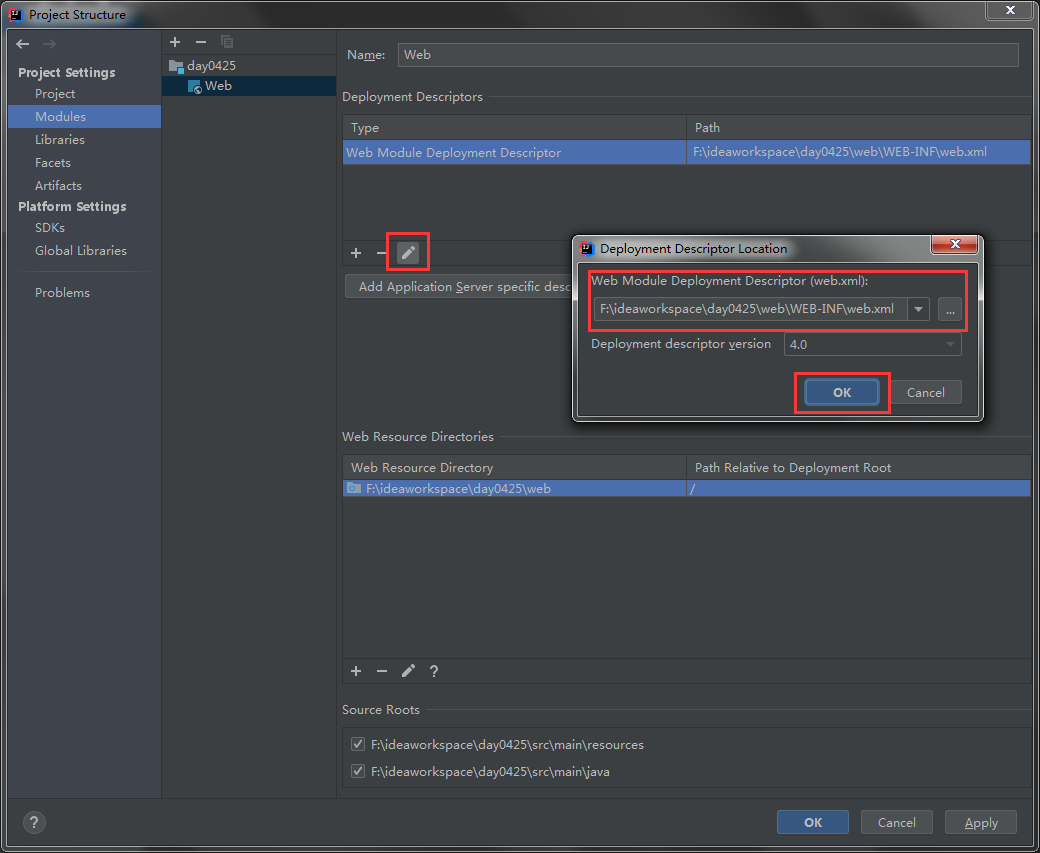Remove selected module with minus icon

[201, 42]
